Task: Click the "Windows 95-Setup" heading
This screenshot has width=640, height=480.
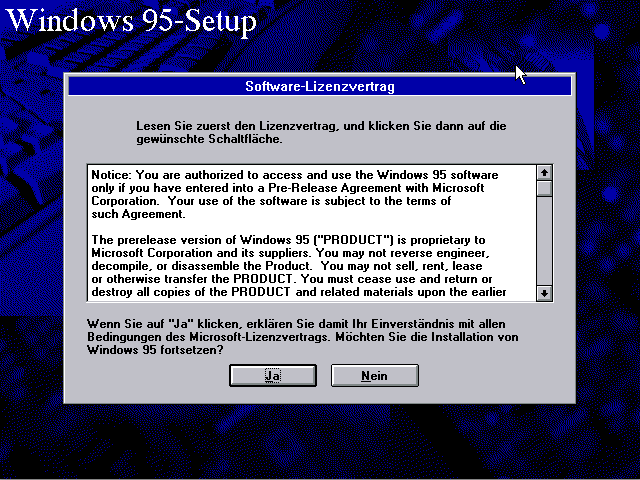Action: pyautogui.click(x=131, y=20)
